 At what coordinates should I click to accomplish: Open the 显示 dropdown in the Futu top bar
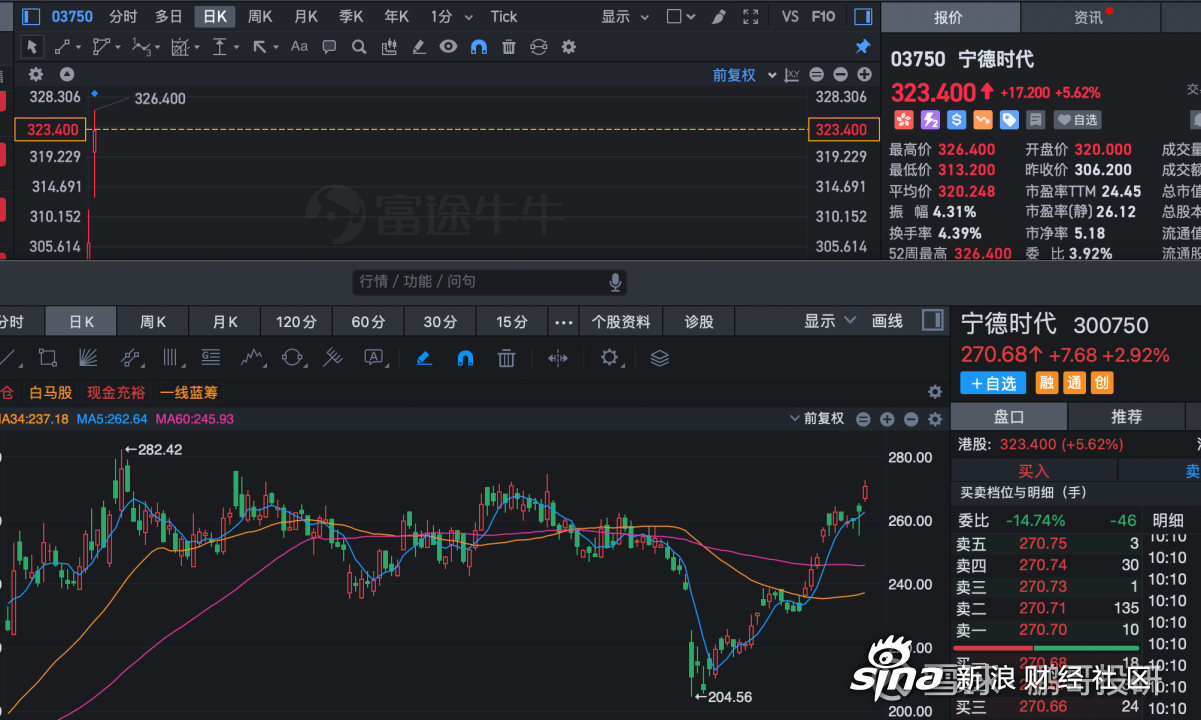click(x=625, y=16)
